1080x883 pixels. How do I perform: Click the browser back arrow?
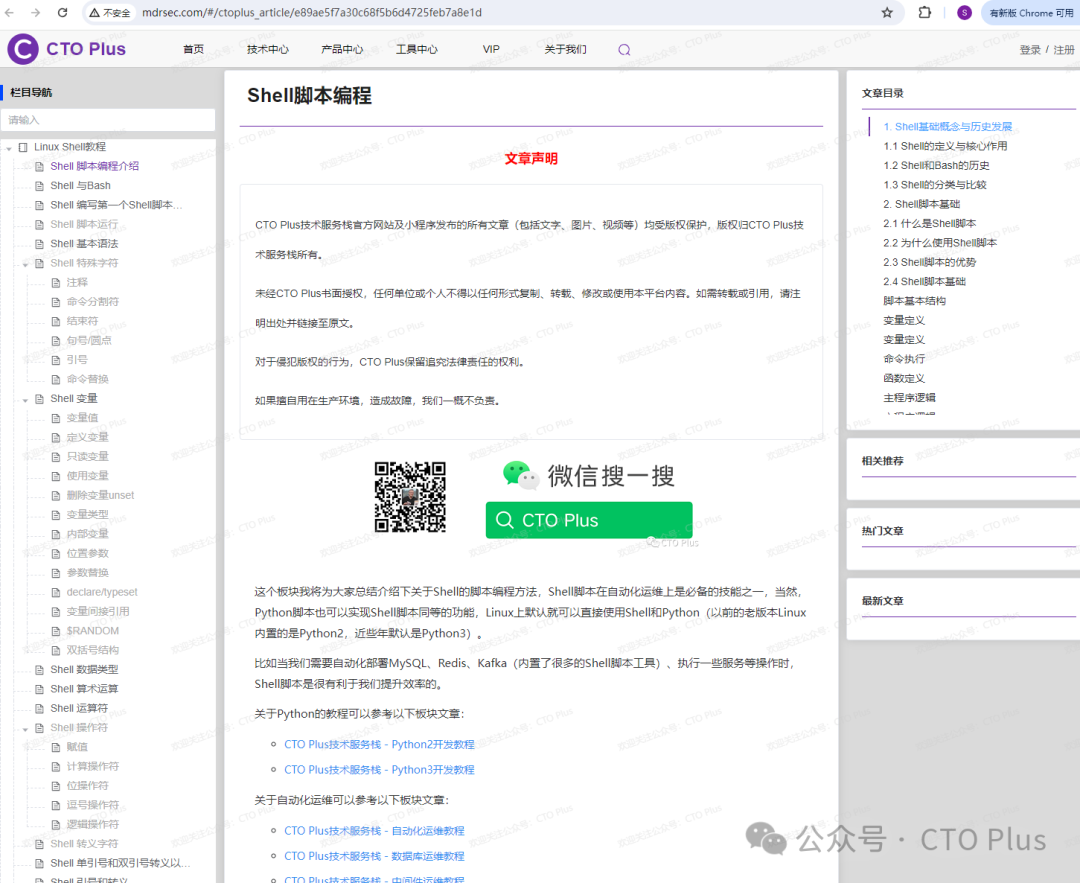tap(9, 12)
